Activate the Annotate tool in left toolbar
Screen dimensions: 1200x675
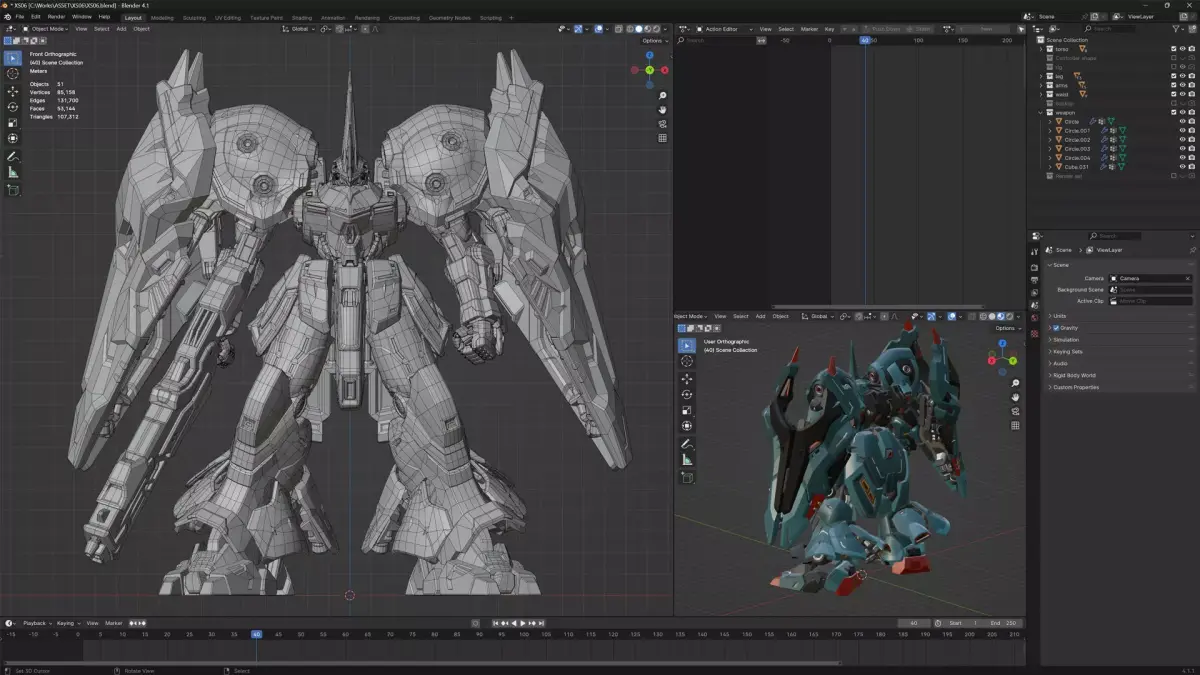(x=13, y=157)
